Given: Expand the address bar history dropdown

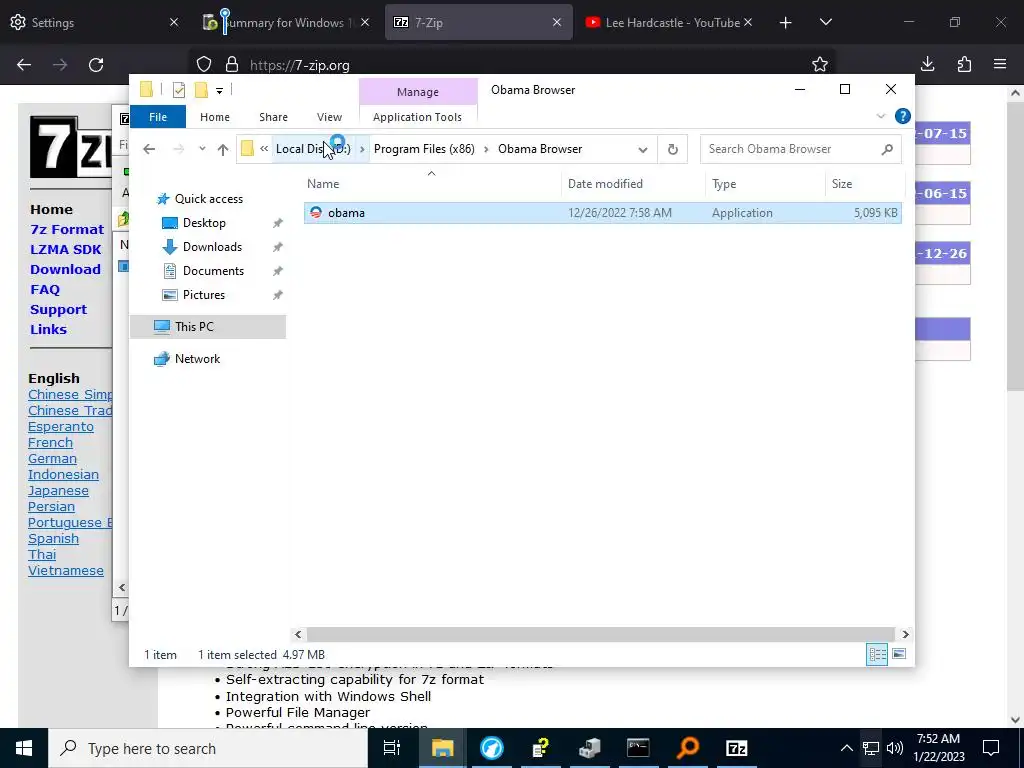Looking at the screenshot, I should (643, 150).
